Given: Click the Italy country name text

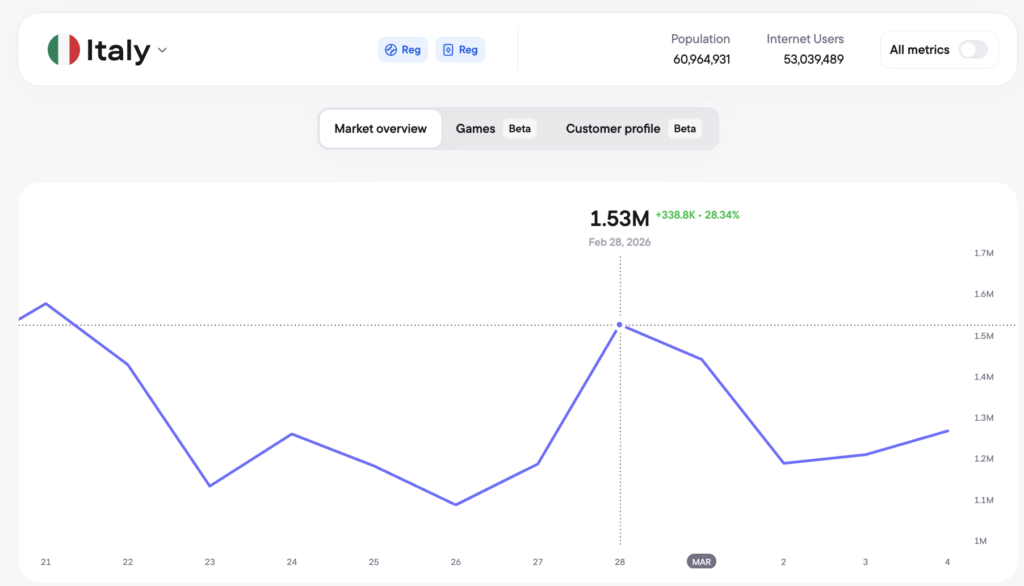Looking at the screenshot, I should pyautogui.click(x=118, y=51).
